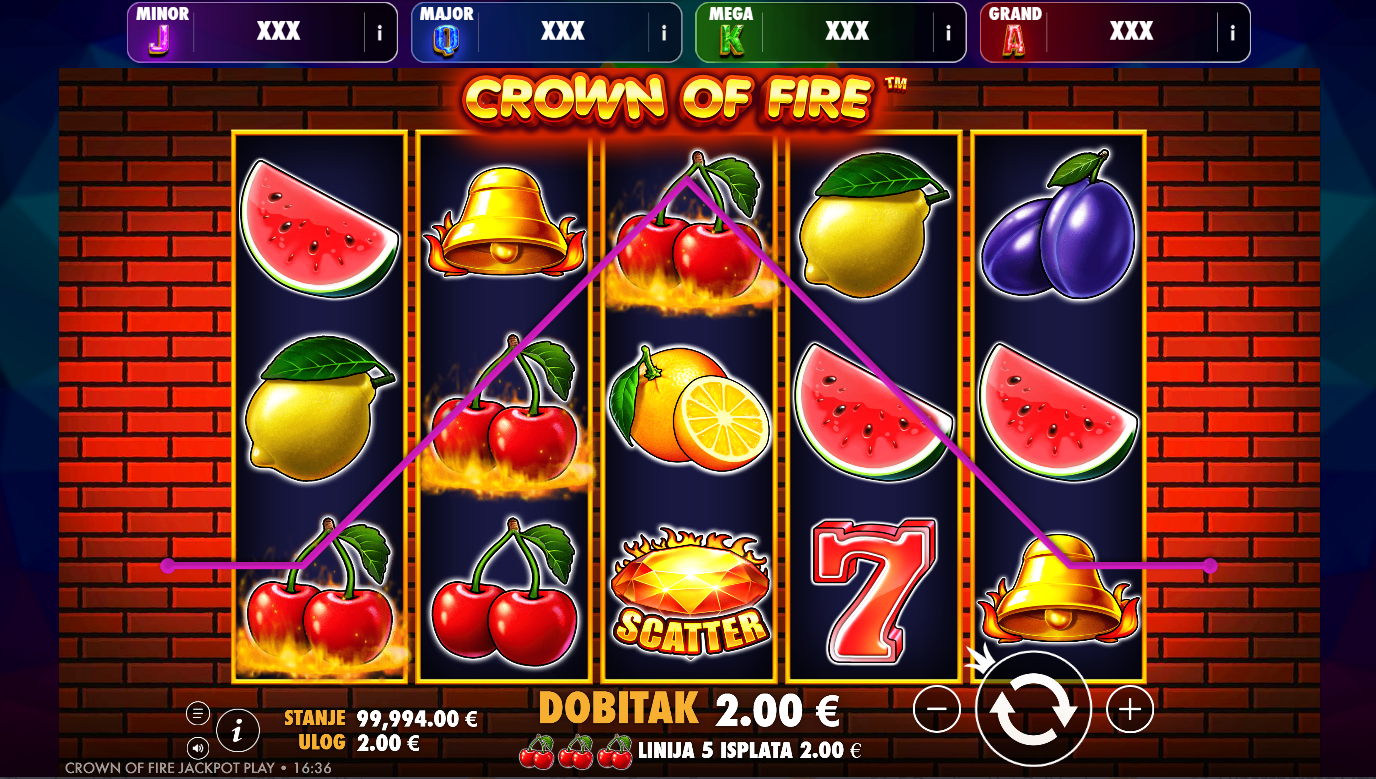Viewport: 1376px width, 779px height.
Task: Show info for the GRAND jackpot
Action: pyautogui.click(x=1232, y=33)
